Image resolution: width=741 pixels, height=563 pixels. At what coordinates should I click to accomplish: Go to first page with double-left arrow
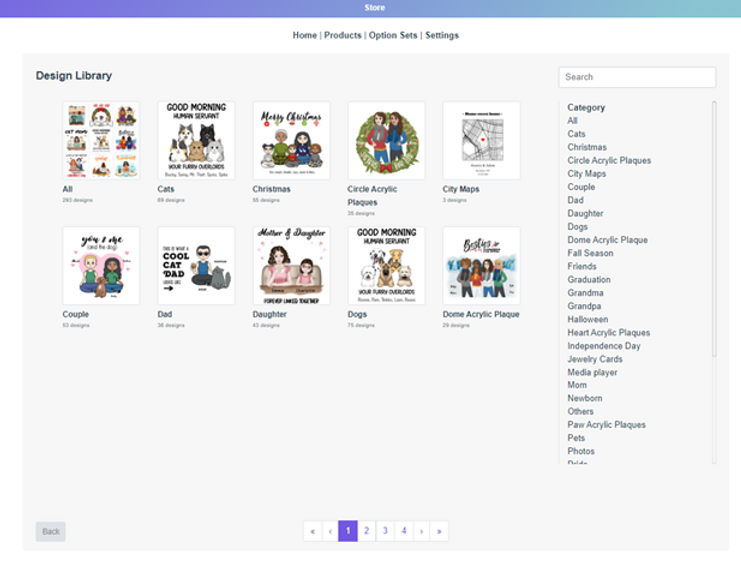pyautogui.click(x=312, y=531)
